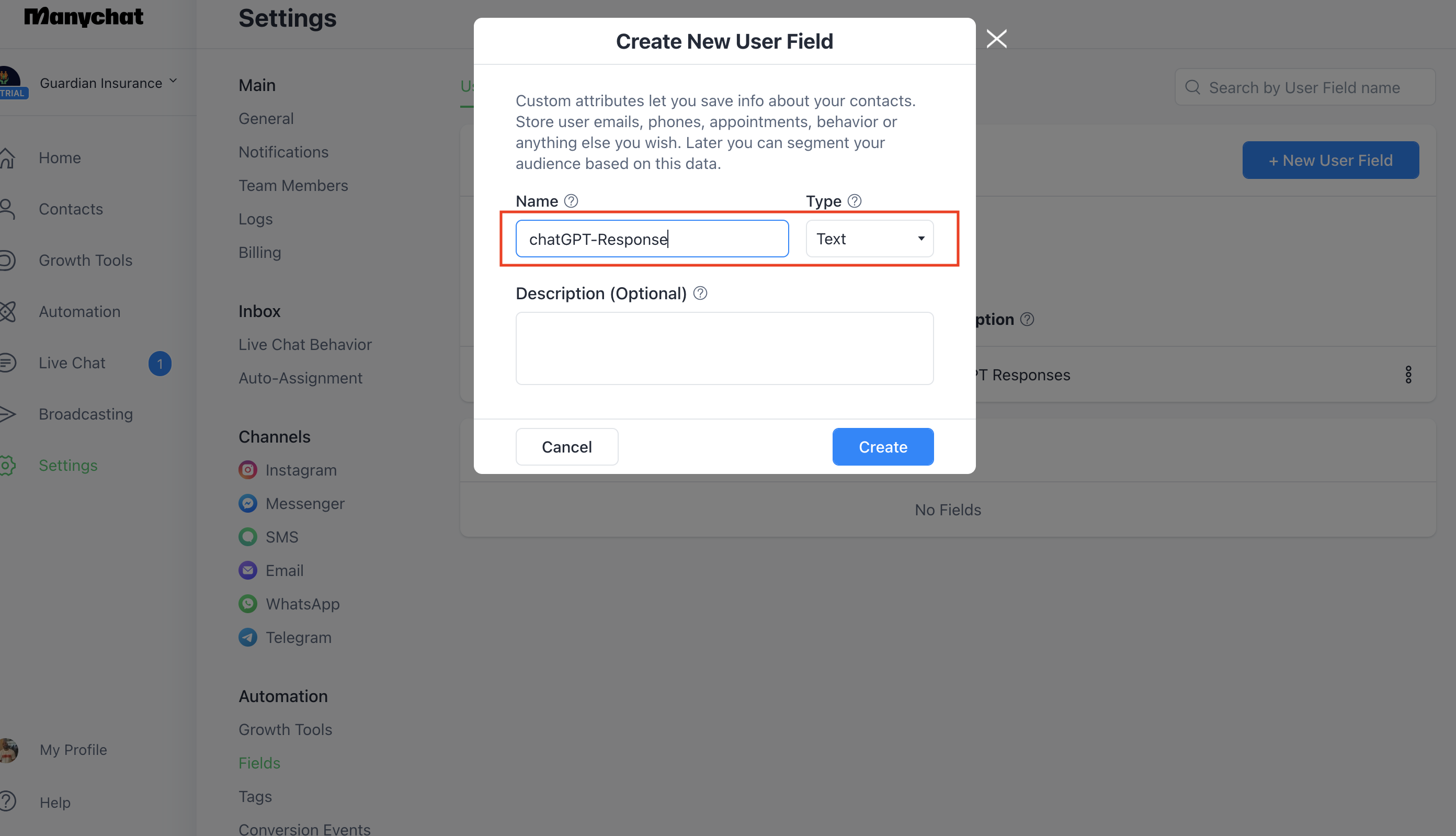Cancel the new user field dialog
The image size is (1456, 836).
tap(566, 447)
